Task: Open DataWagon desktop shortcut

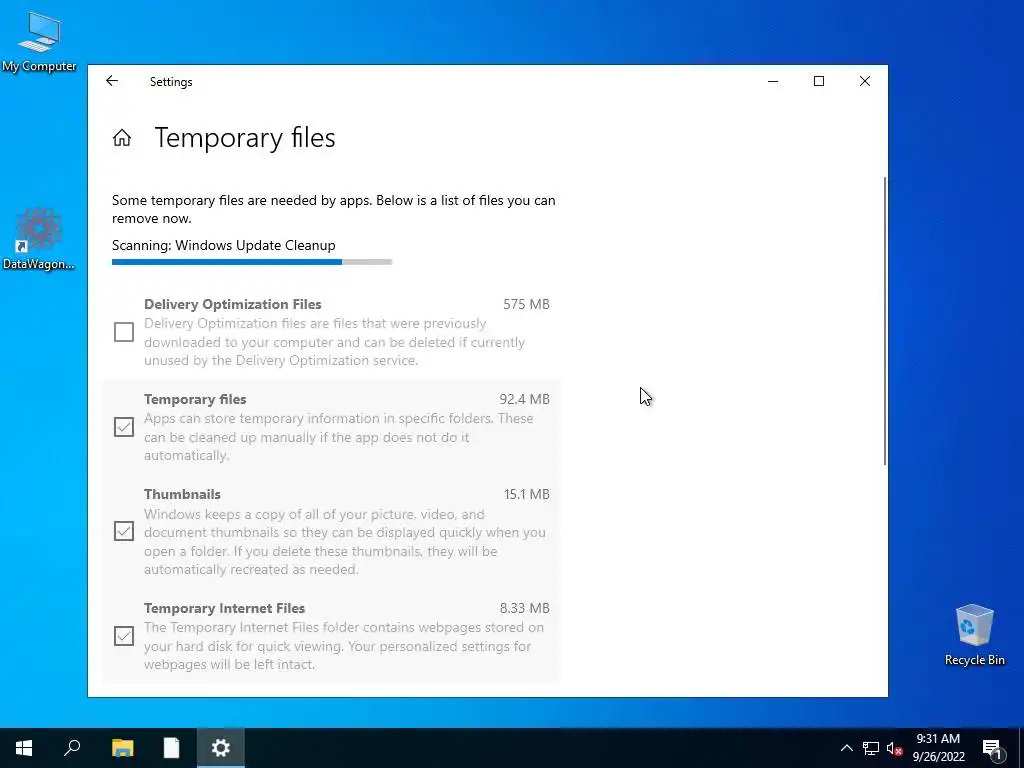Action: coord(39,239)
